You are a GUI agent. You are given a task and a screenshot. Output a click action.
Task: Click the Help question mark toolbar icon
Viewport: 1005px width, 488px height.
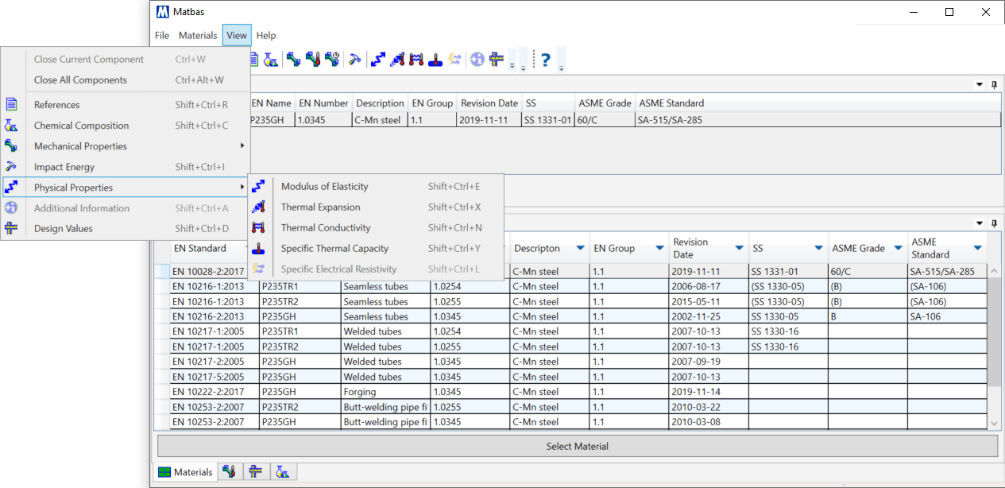click(x=546, y=59)
